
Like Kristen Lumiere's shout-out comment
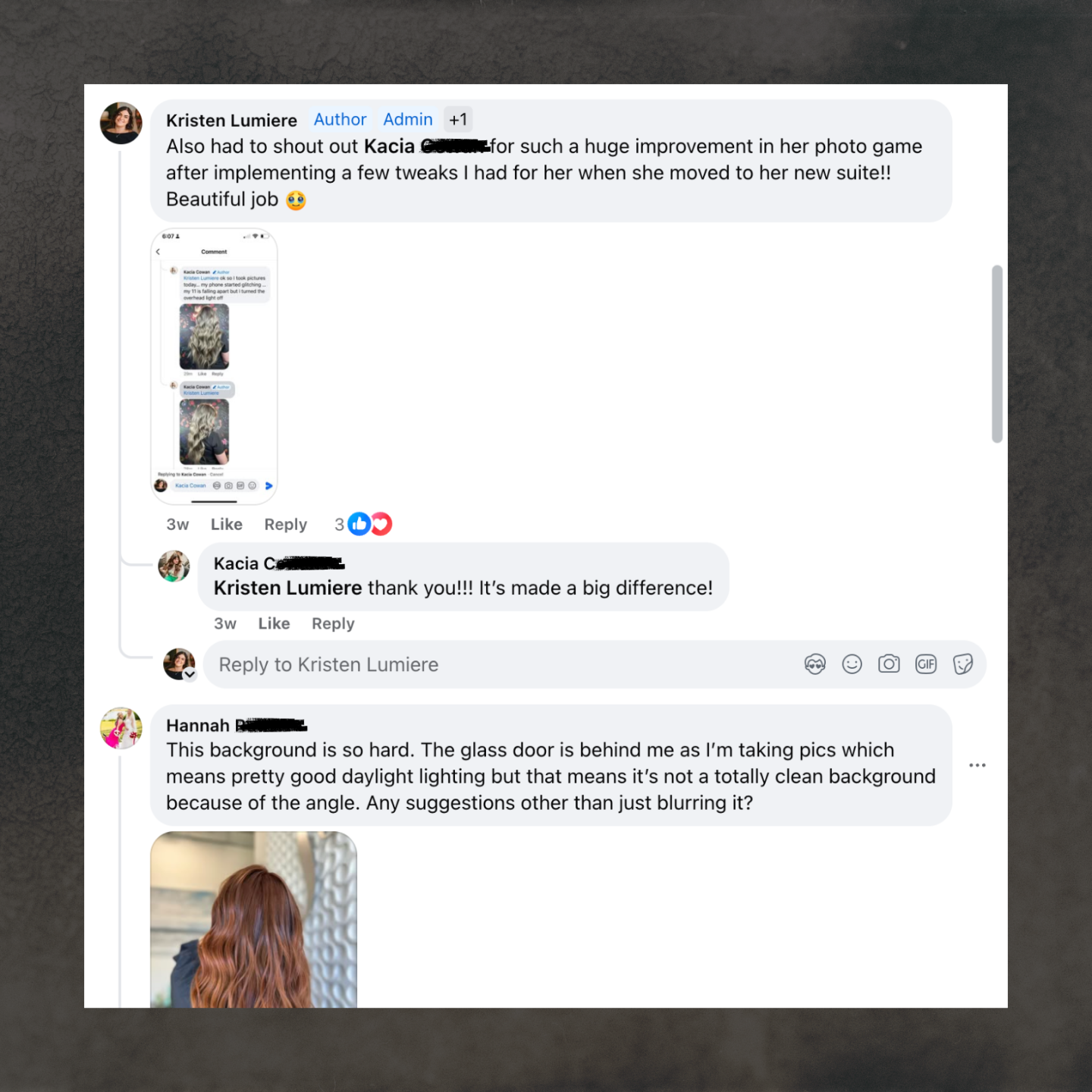227,524
